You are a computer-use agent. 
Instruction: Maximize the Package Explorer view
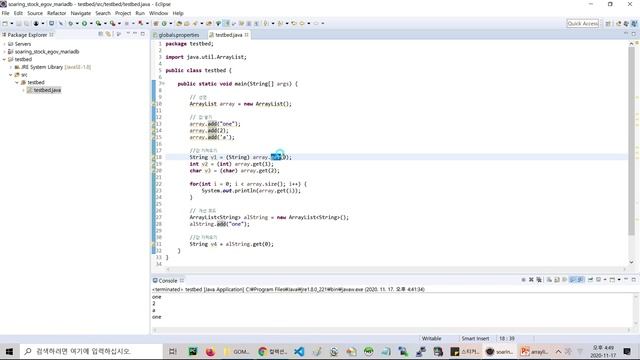[x=143, y=34]
